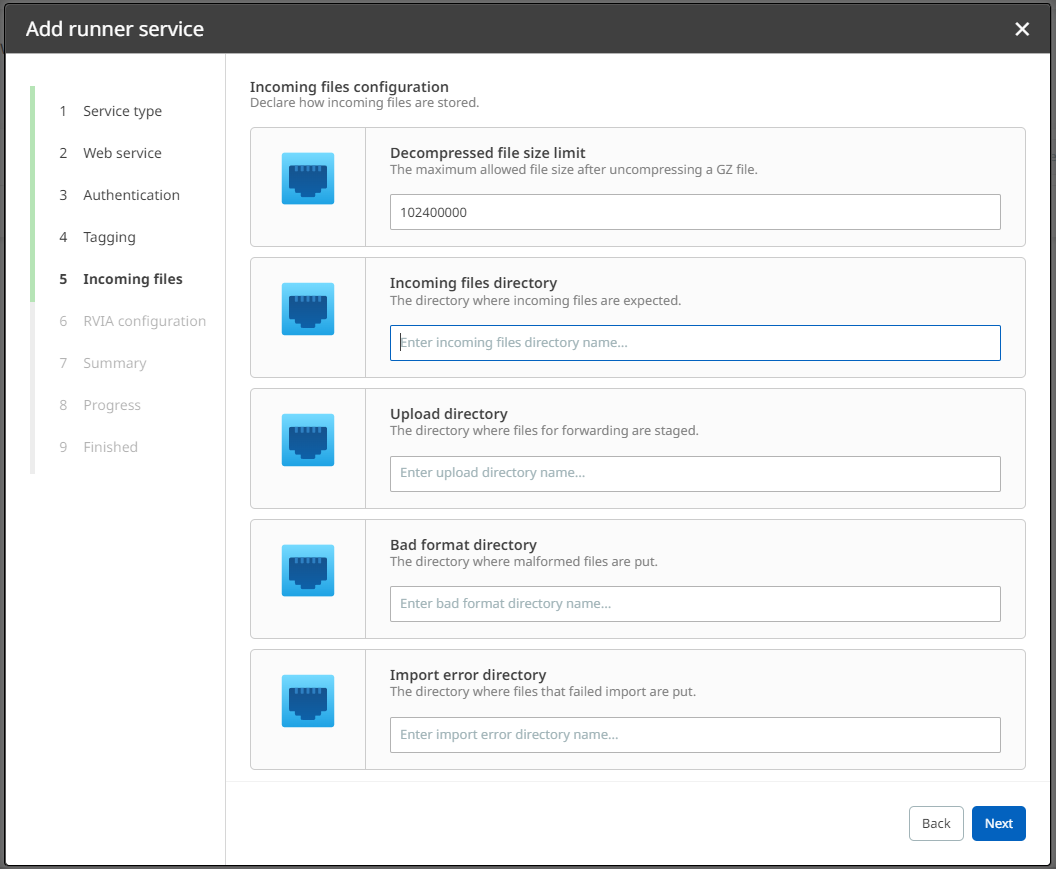Click the description about uncompressing a GZ file
Viewport: 1056px width, 869px height.
[574, 170]
